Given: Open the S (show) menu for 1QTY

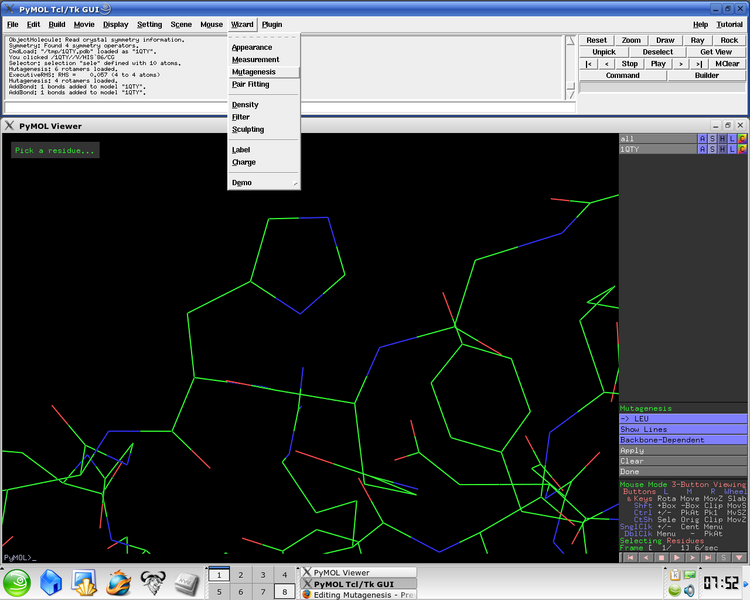Looking at the screenshot, I should [713, 149].
